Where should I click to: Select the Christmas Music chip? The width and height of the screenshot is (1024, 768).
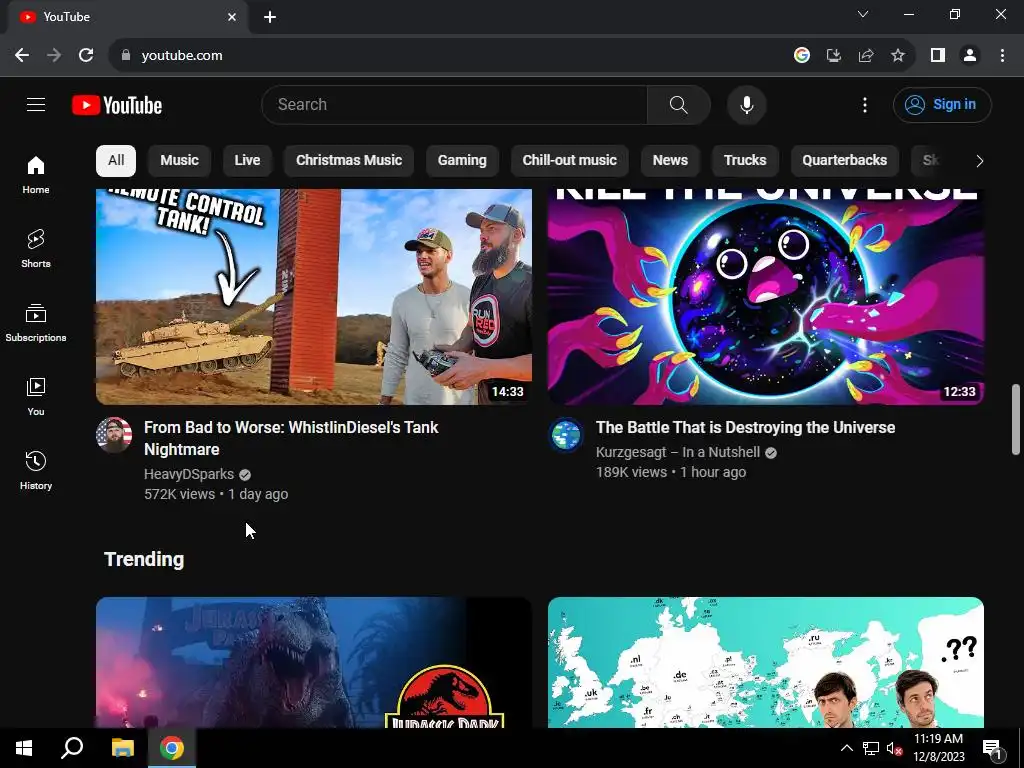349,161
